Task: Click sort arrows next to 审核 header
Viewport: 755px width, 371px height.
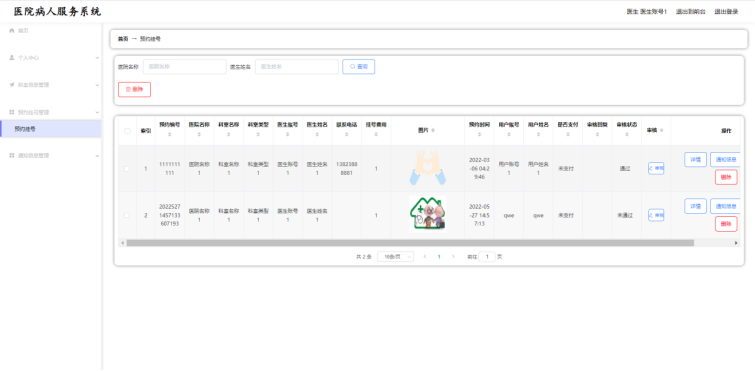Action: coord(662,130)
